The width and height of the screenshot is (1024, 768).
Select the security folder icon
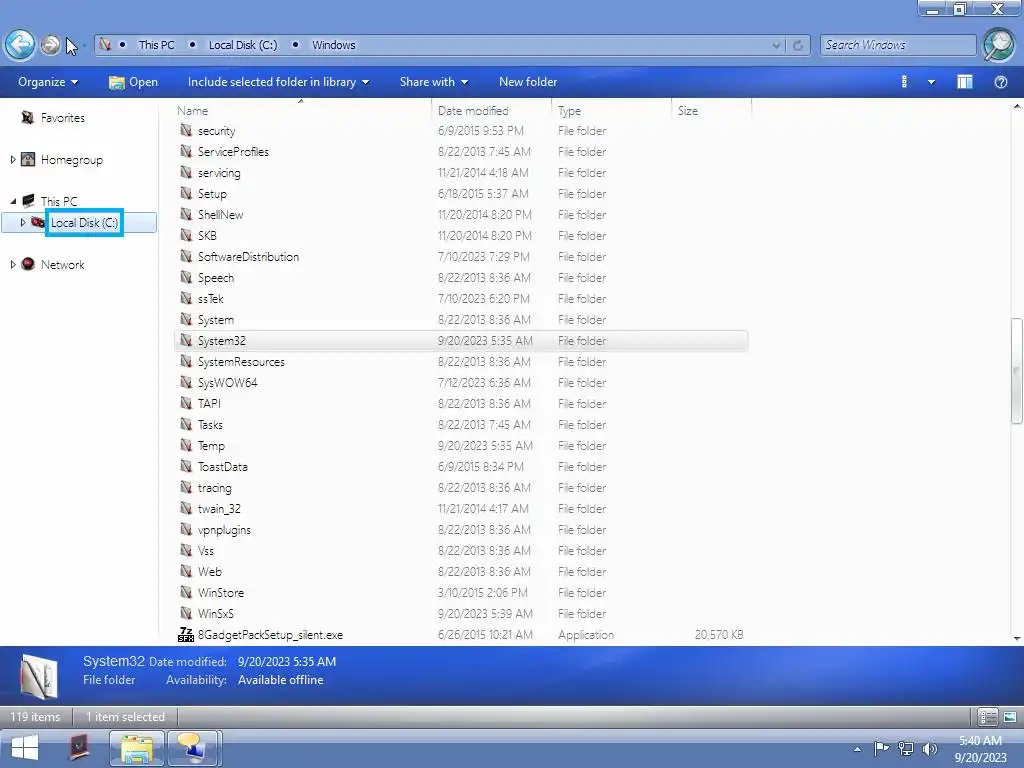click(x=186, y=131)
